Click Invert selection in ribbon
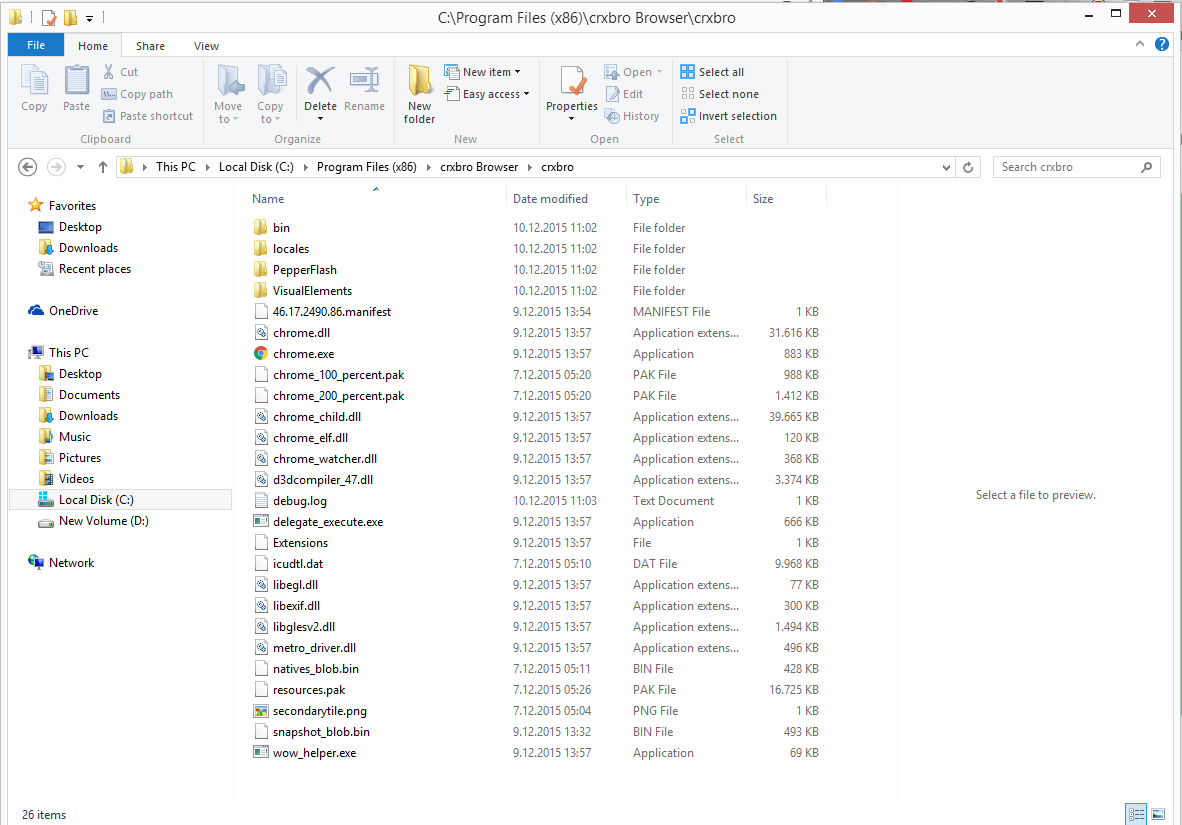1182x825 pixels. 728,116
